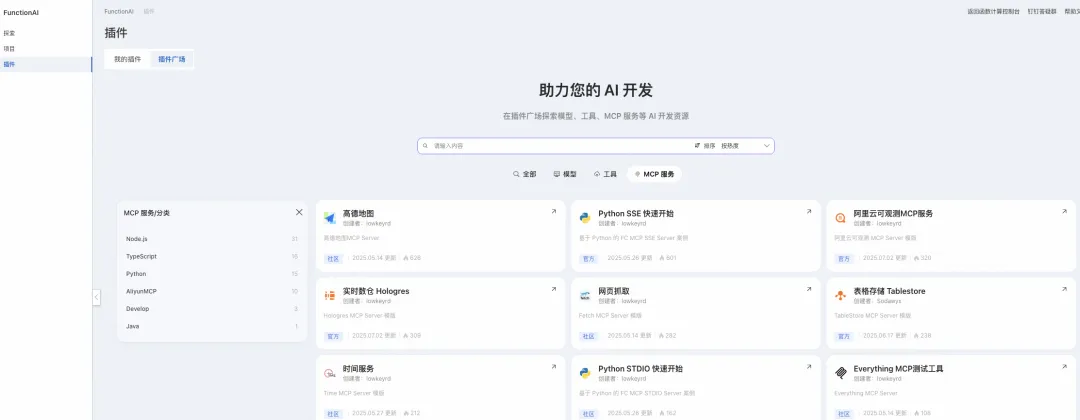This screenshot has height=420, width=1080.
Task: Click the Python SSE 快速开始 Python logo
Action: pyautogui.click(x=585, y=218)
